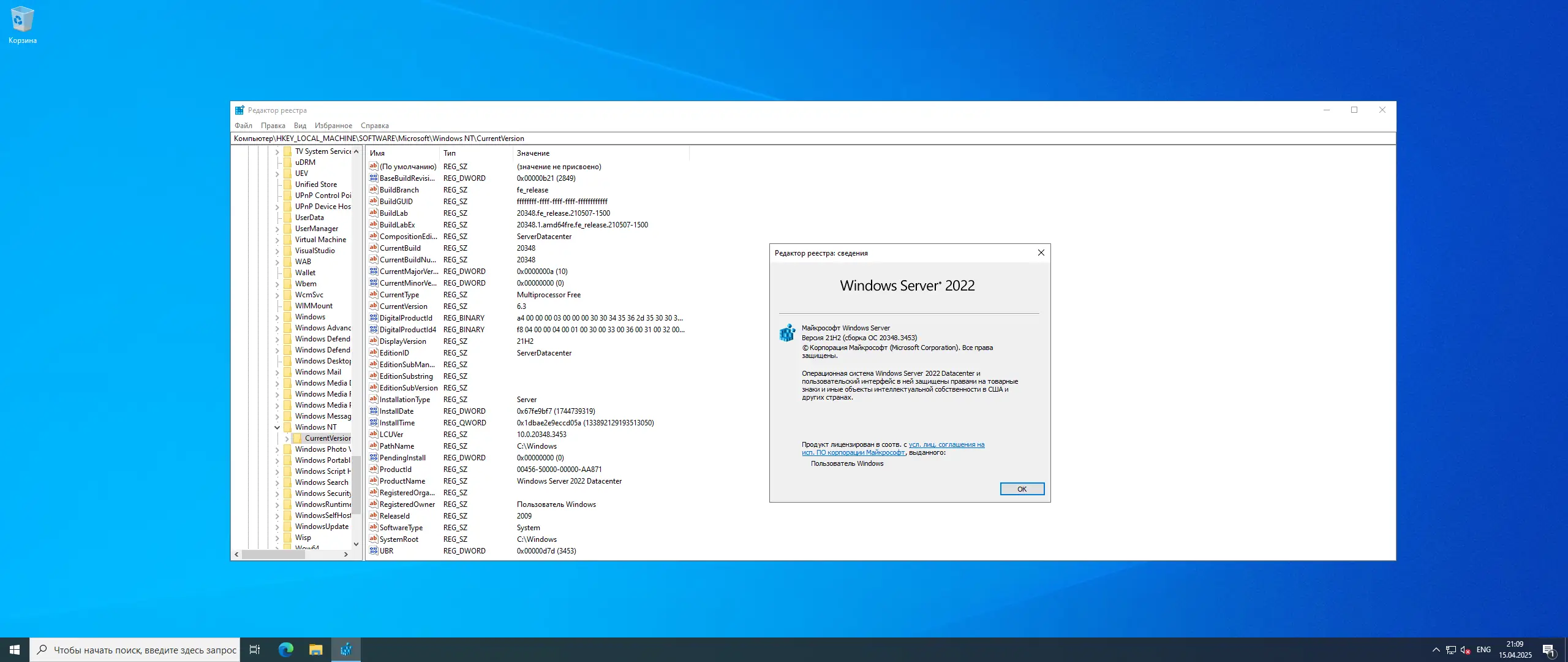Collapse the Windows NT tree node
Screen dimensions: 1568x662
[277, 427]
